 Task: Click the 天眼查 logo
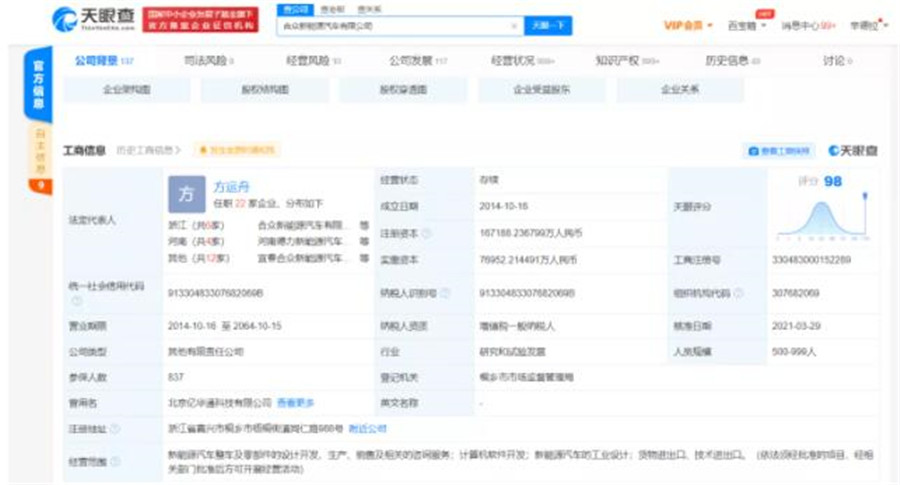(92, 19)
